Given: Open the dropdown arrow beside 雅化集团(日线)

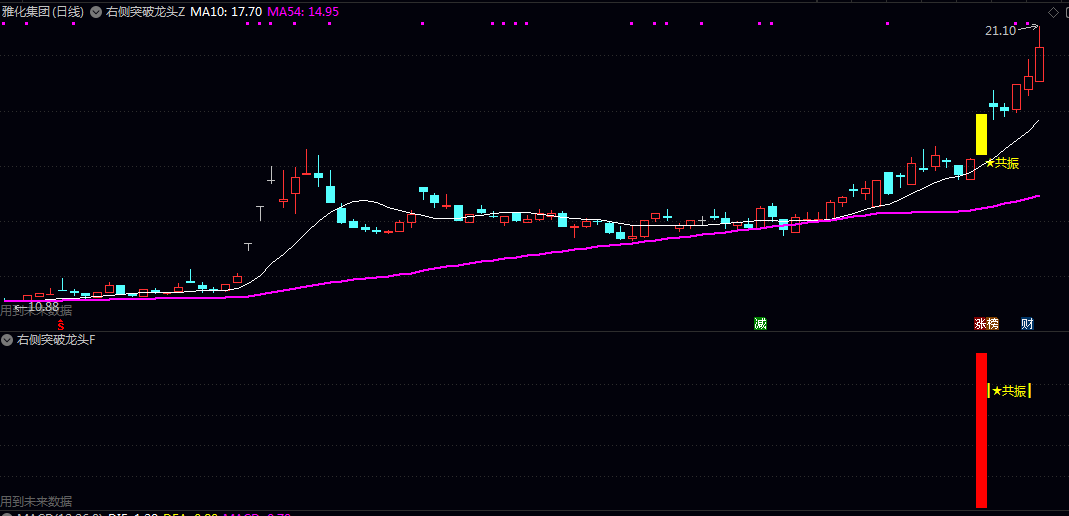Looking at the screenshot, I should [95, 12].
